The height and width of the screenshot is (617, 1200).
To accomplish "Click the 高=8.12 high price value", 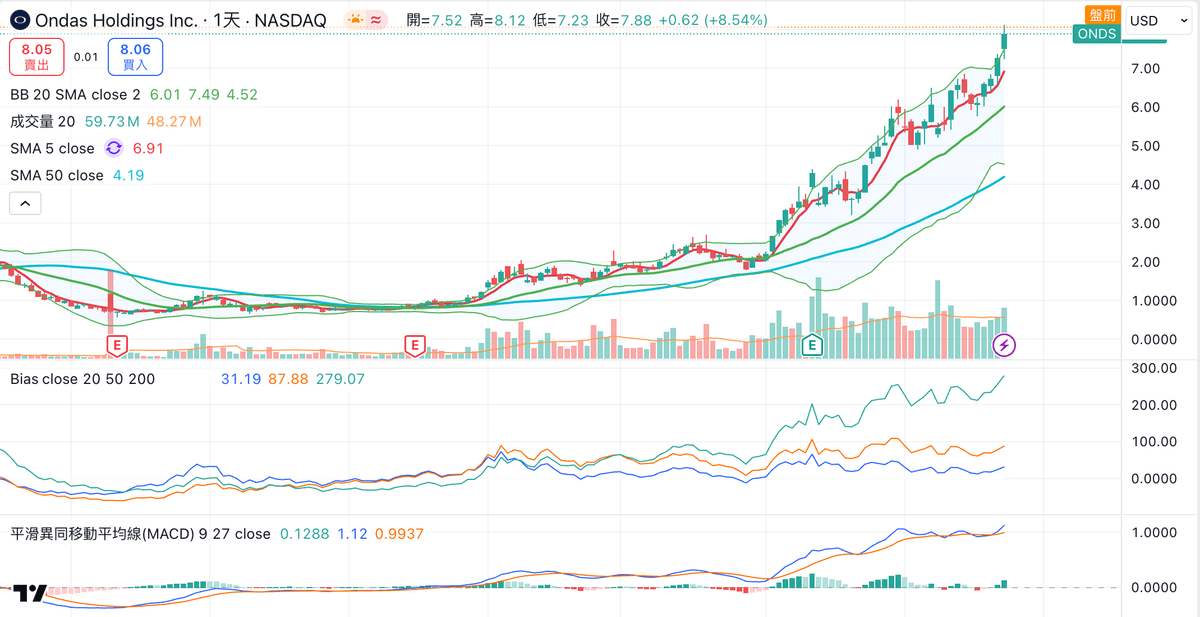I will pos(496,20).
